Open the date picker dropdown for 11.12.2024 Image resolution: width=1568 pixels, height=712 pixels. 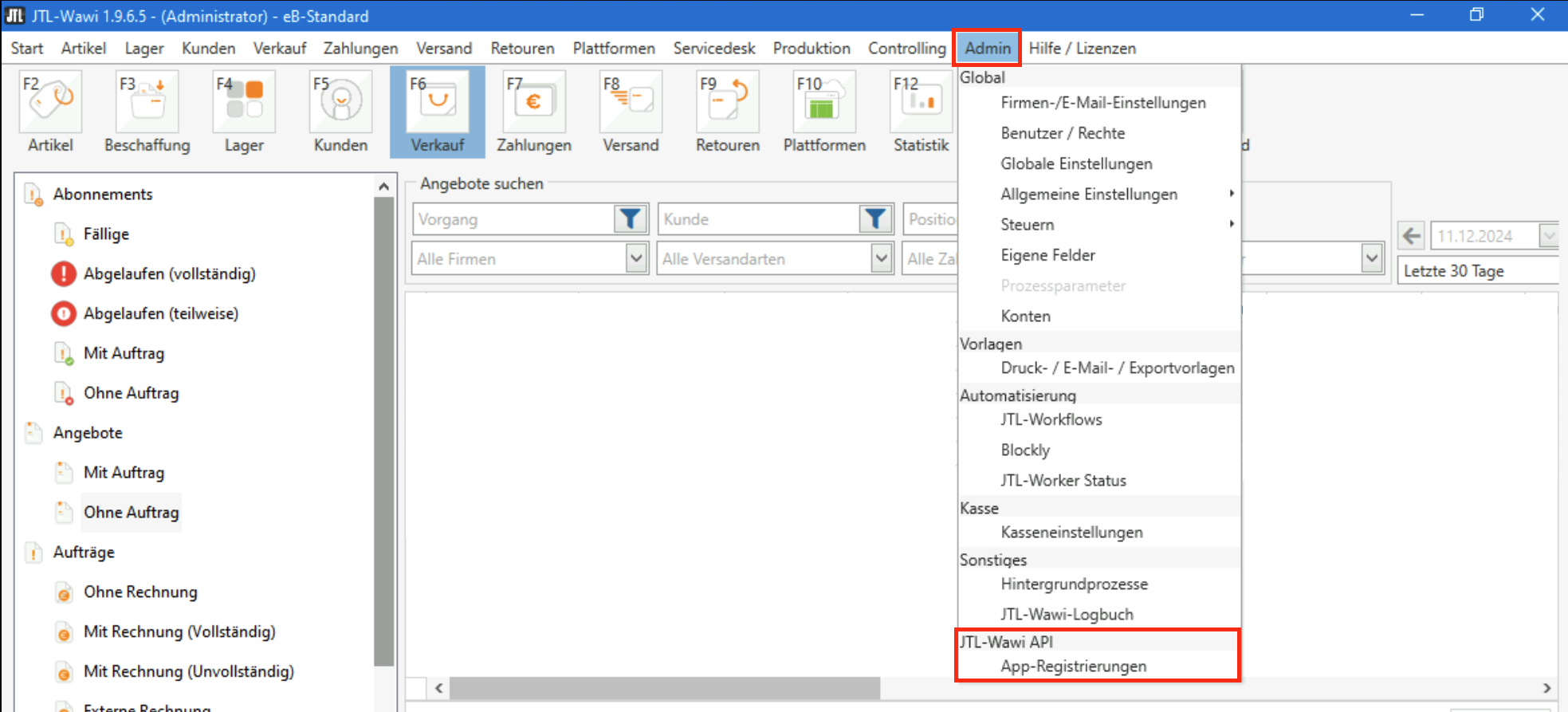(x=1549, y=236)
